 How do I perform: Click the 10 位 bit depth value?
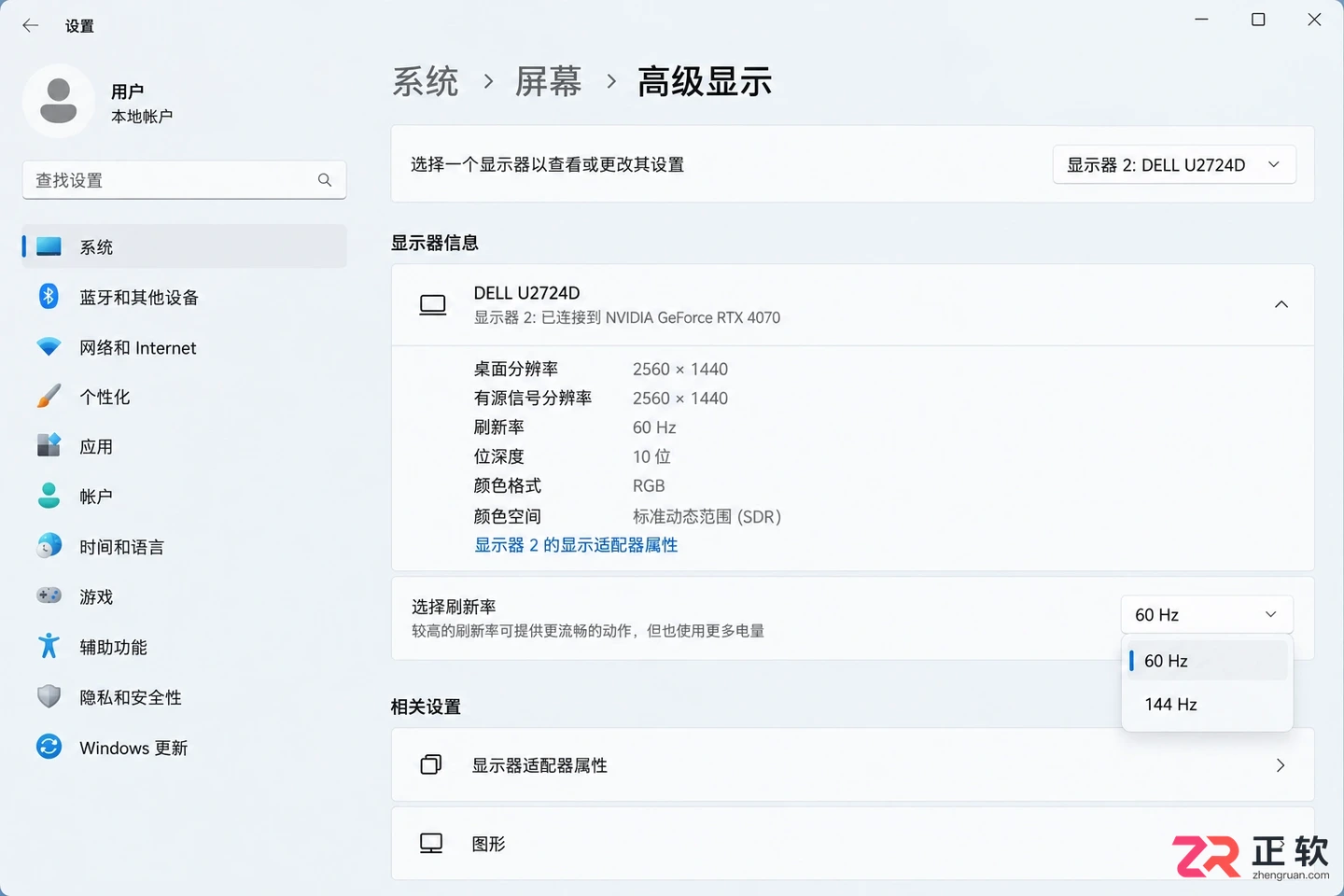coord(651,456)
